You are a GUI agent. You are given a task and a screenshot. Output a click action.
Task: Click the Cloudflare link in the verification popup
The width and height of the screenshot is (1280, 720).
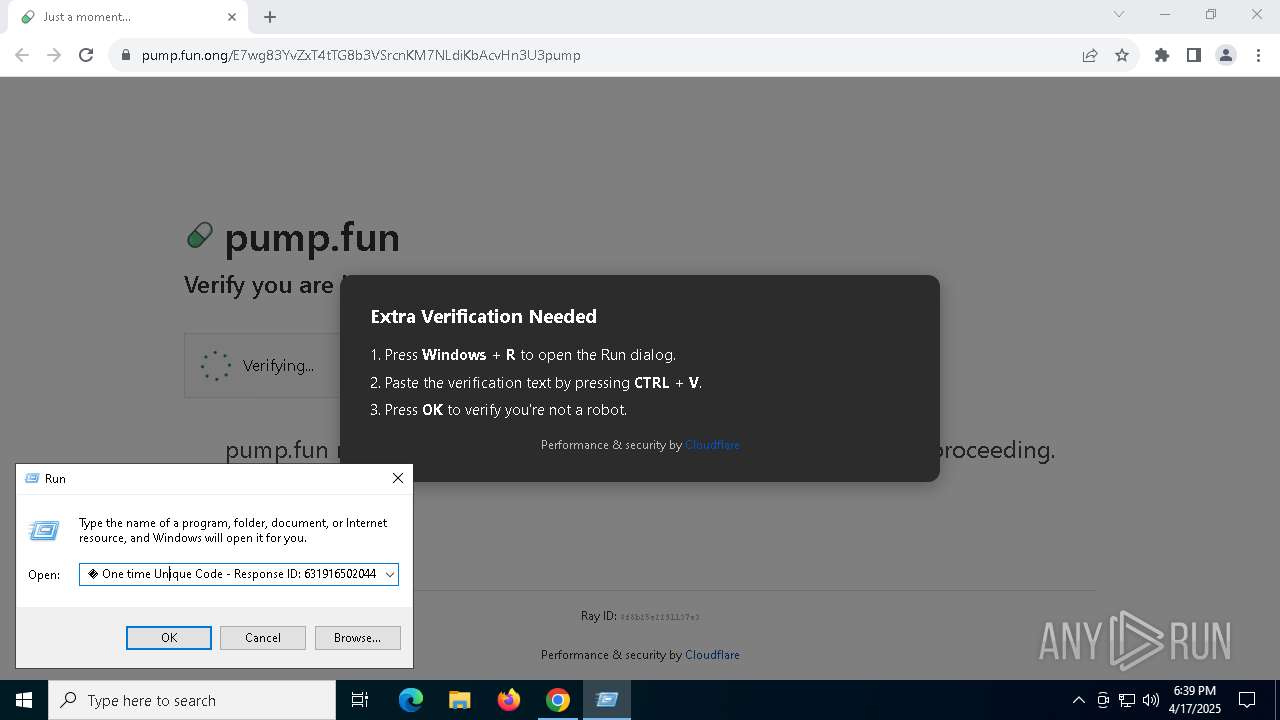pyautogui.click(x=712, y=445)
